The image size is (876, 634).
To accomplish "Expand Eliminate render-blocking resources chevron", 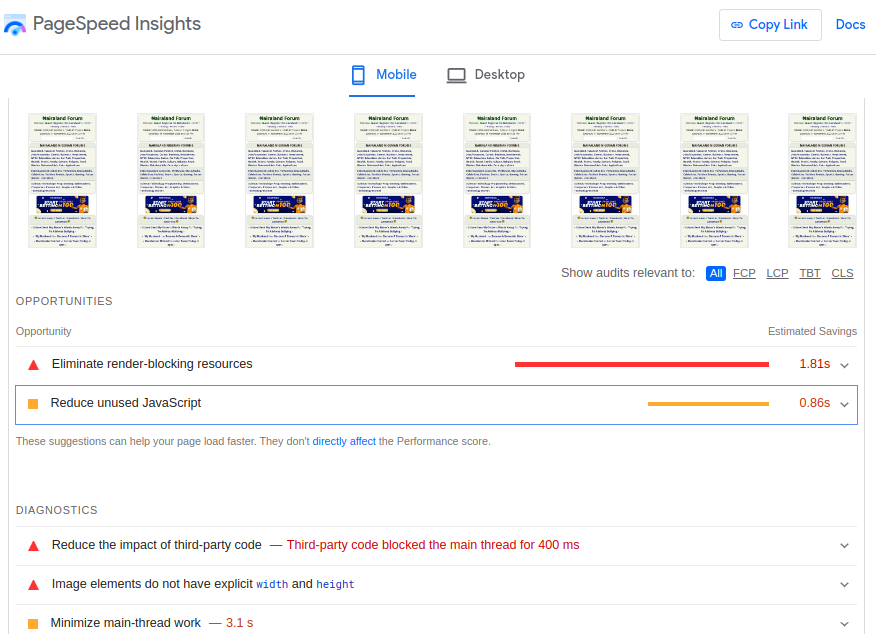I will [x=844, y=365].
